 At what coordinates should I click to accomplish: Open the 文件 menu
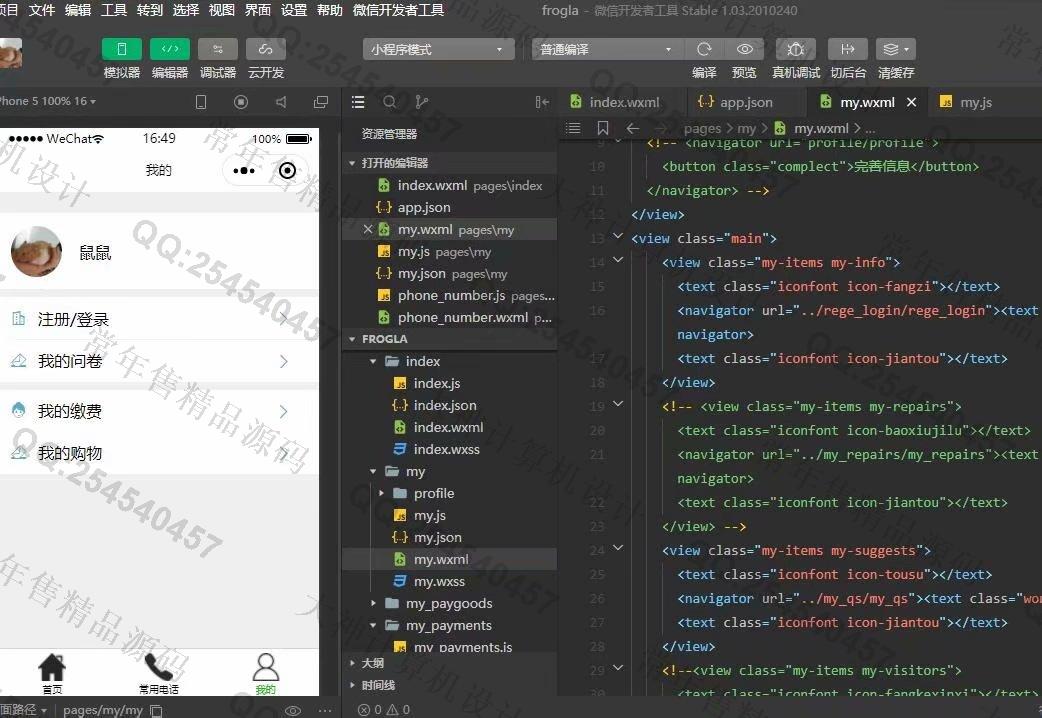(42, 10)
